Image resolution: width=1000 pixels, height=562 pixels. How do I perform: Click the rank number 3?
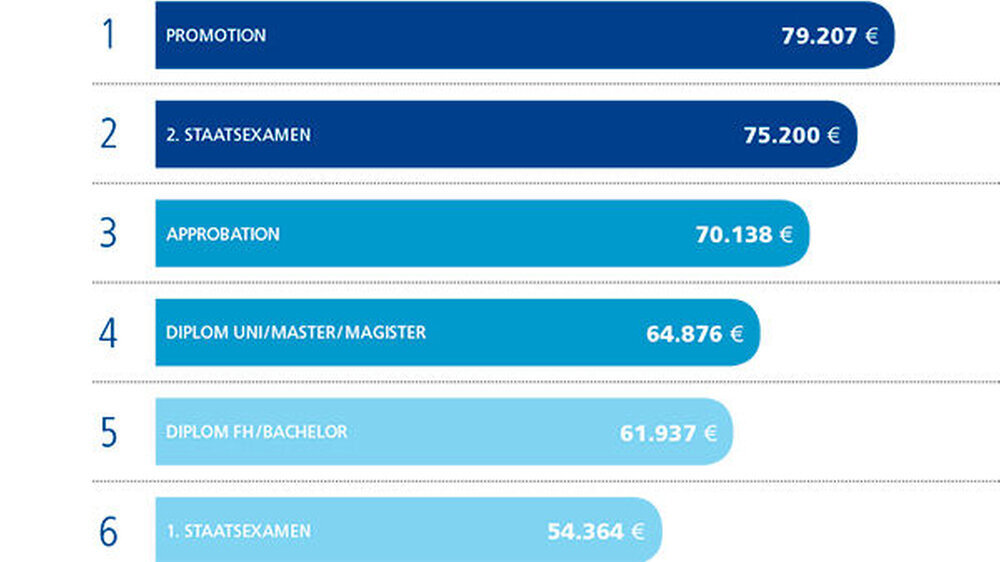click(108, 234)
